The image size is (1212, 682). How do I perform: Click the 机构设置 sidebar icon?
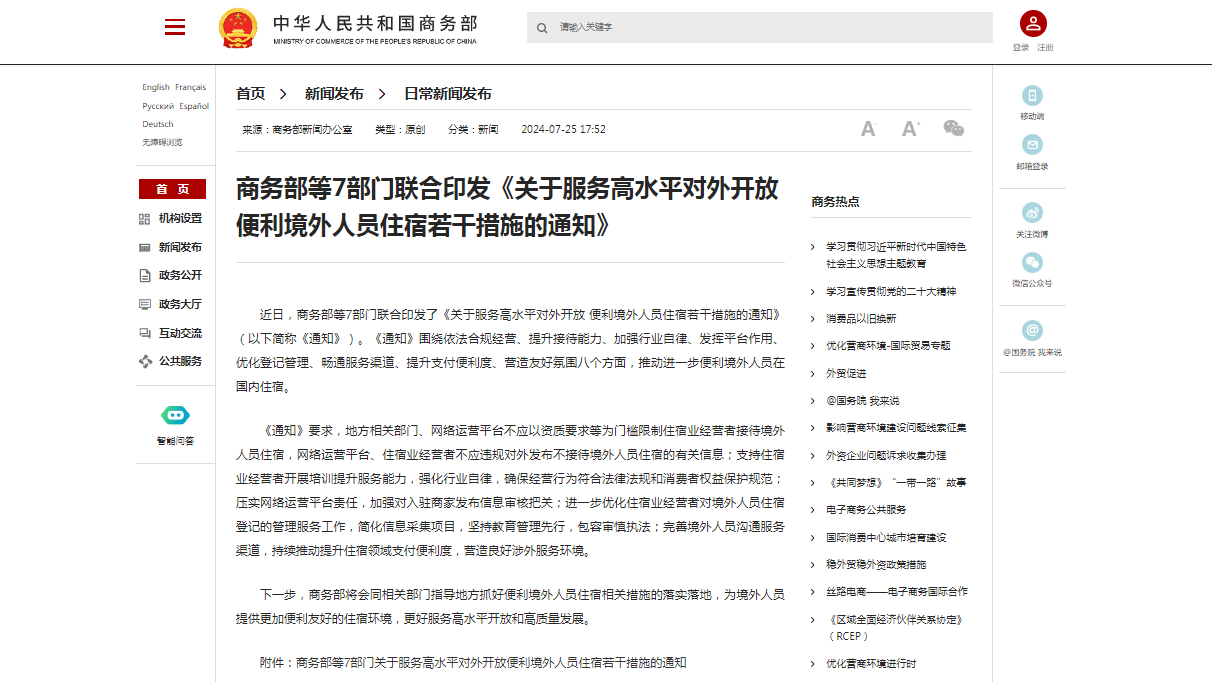click(145, 219)
